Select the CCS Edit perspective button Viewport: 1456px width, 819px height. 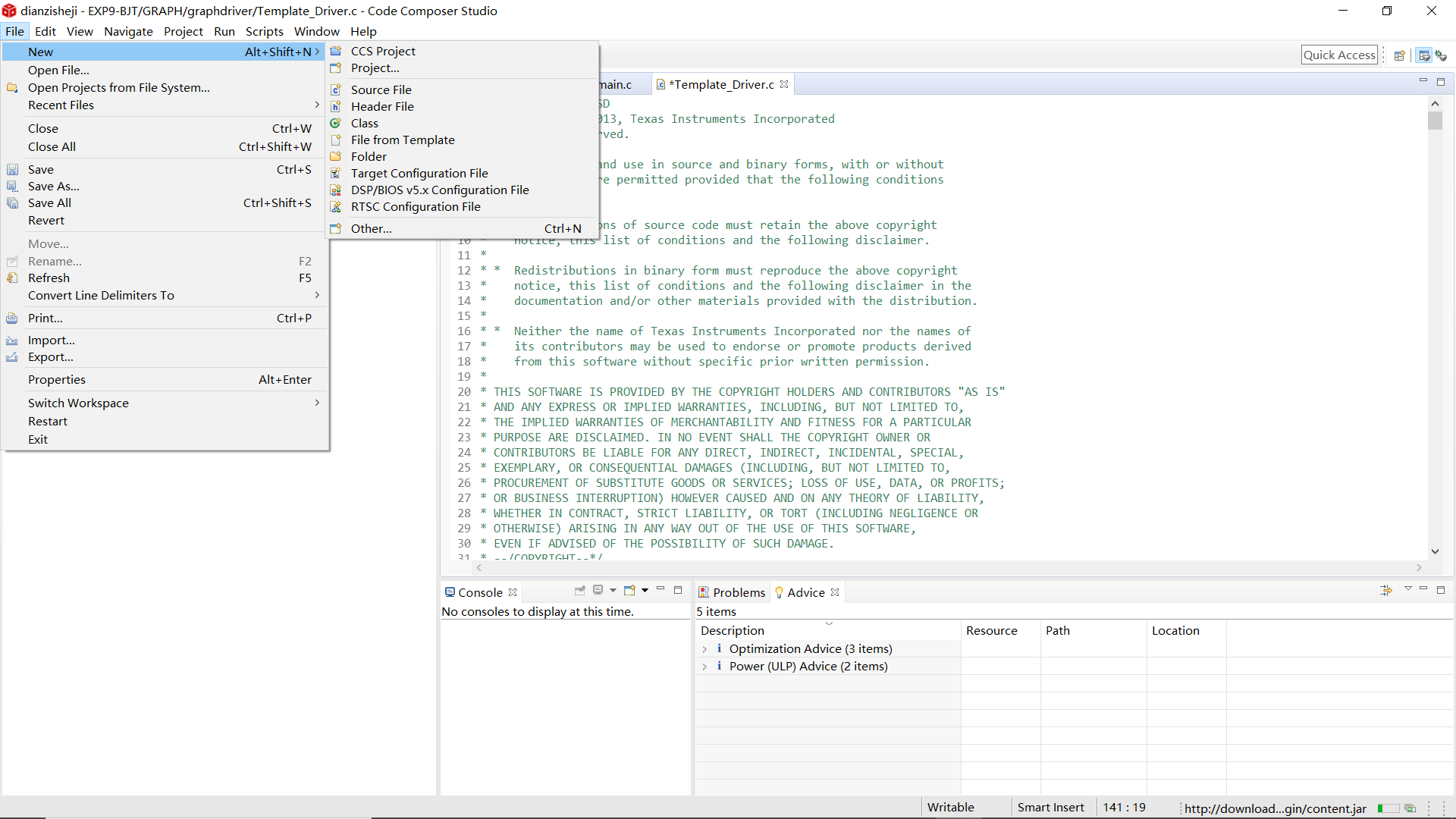tap(1424, 55)
